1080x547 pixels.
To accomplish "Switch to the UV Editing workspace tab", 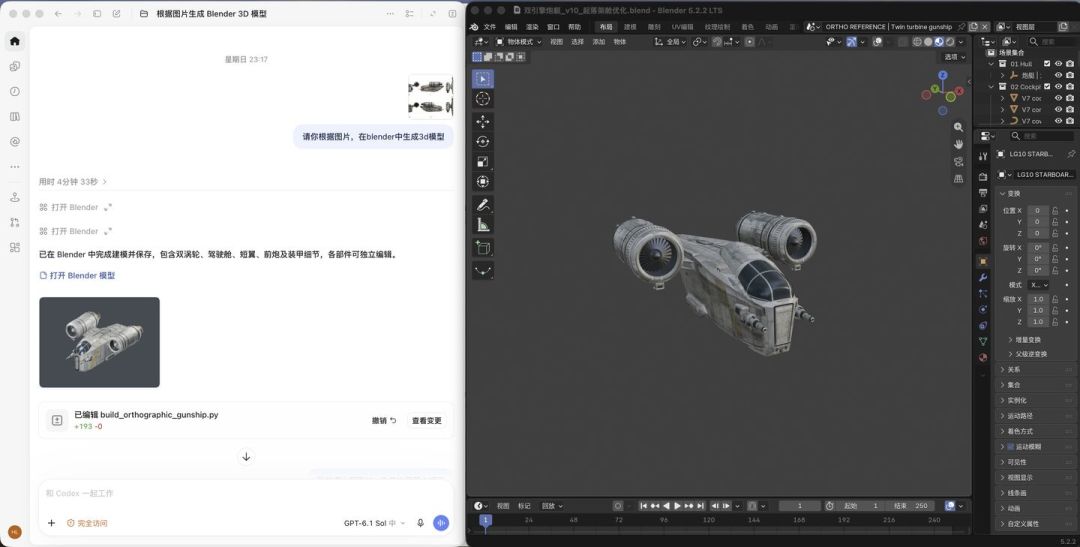I will [683, 27].
